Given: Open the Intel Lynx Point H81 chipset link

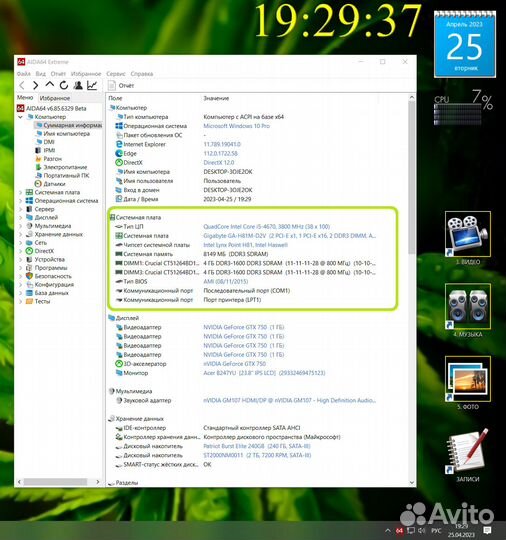Looking at the screenshot, I should pyautogui.click(x=245, y=245).
